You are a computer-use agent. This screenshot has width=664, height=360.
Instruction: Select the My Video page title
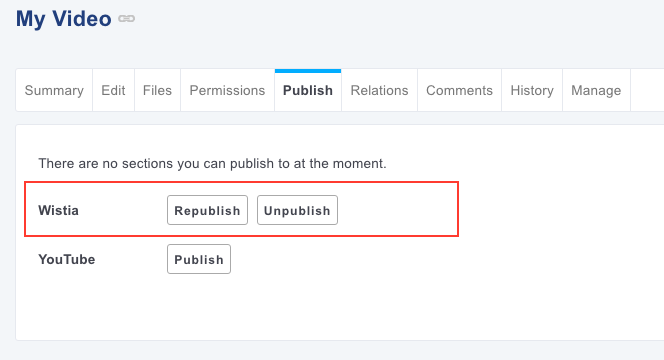click(64, 19)
